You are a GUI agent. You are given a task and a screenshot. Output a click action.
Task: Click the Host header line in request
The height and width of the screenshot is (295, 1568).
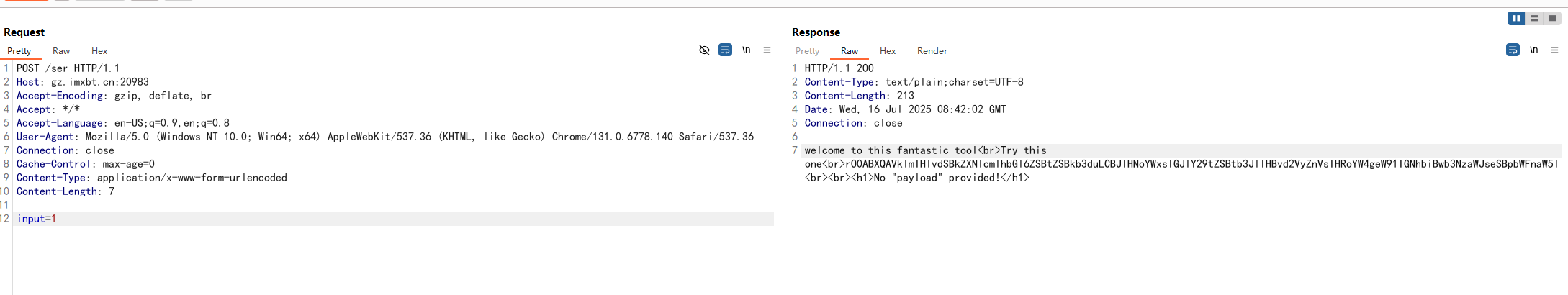pyautogui.click(x=83, y=82)
